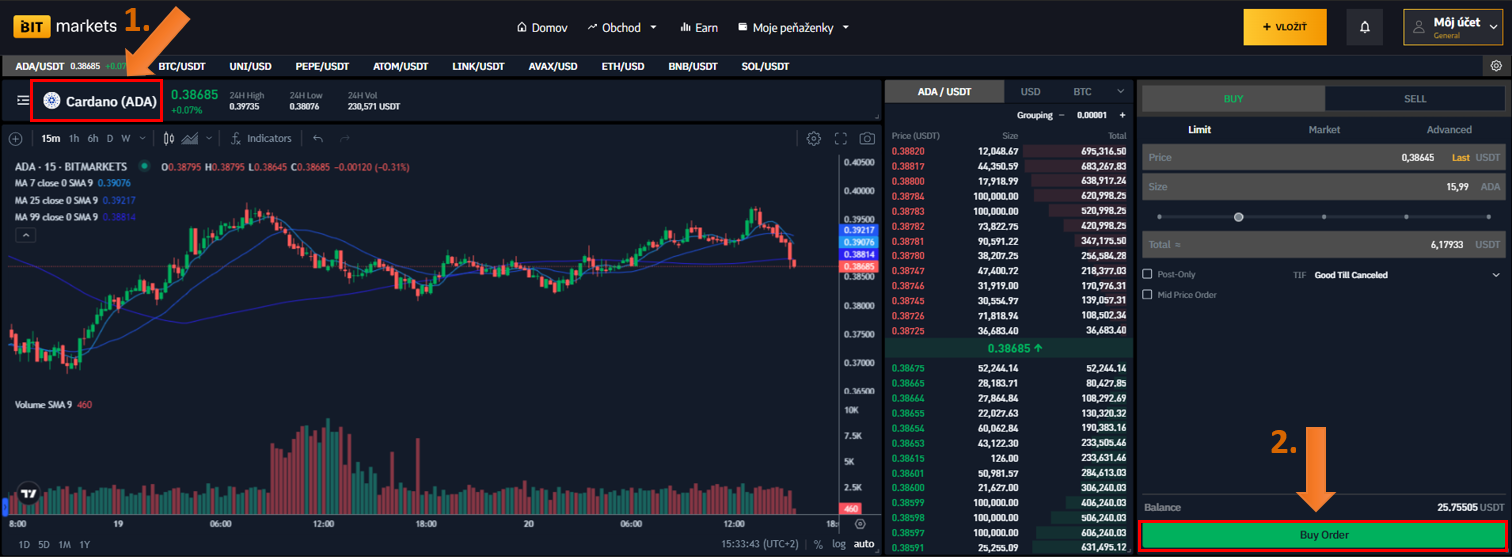This screenshot has height=557, width=1512.
Task: Select the Market order tab
Action: click(1324, 130)
